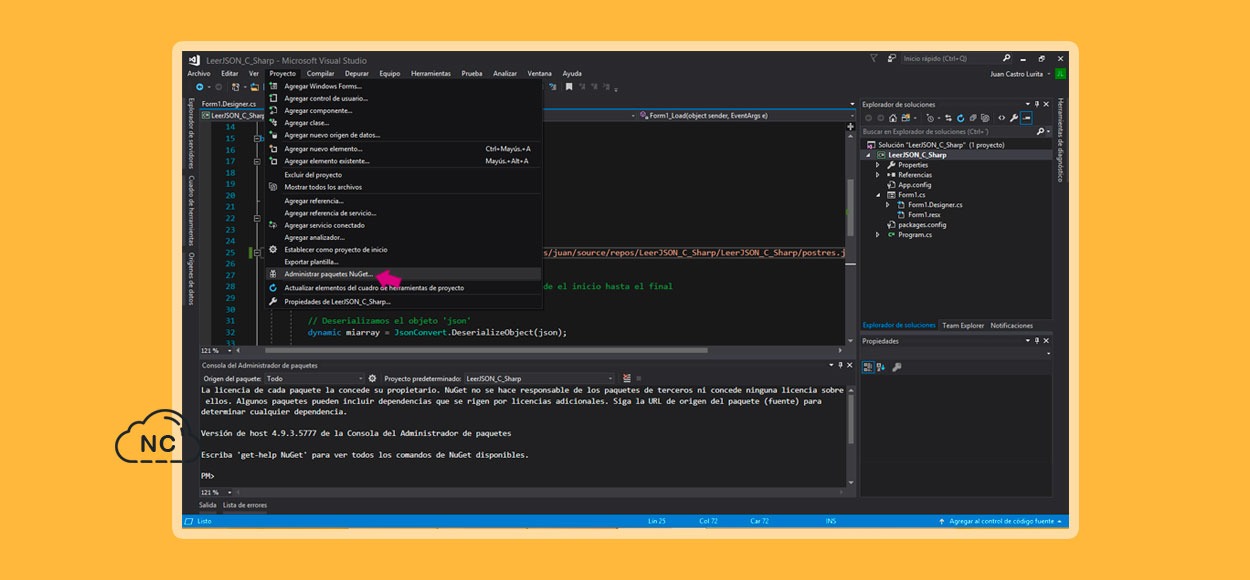Click the notifications flag icon in title bar

click(873, 59)
